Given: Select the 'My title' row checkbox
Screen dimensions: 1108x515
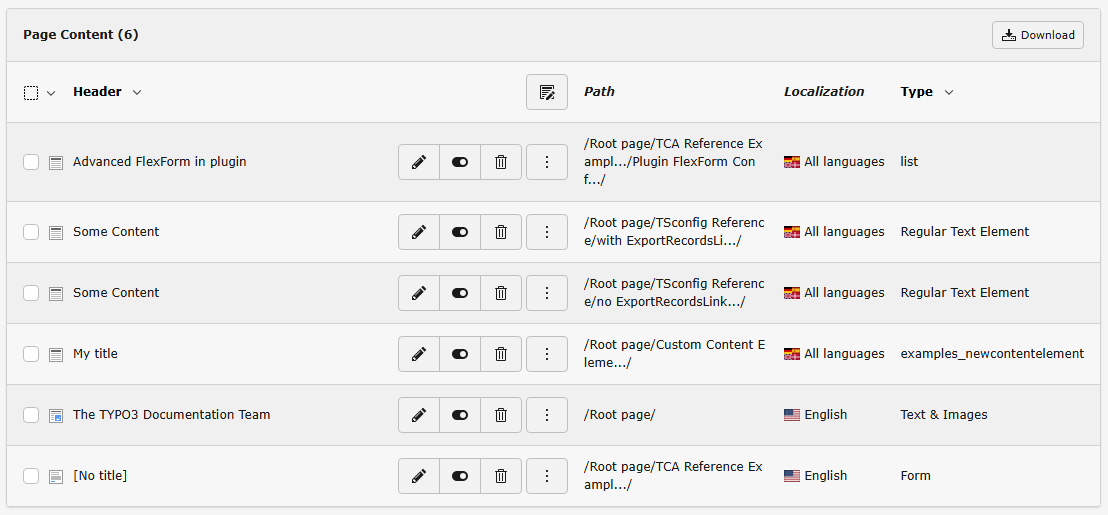Looking at the screenshot, I should pos(31,354).
